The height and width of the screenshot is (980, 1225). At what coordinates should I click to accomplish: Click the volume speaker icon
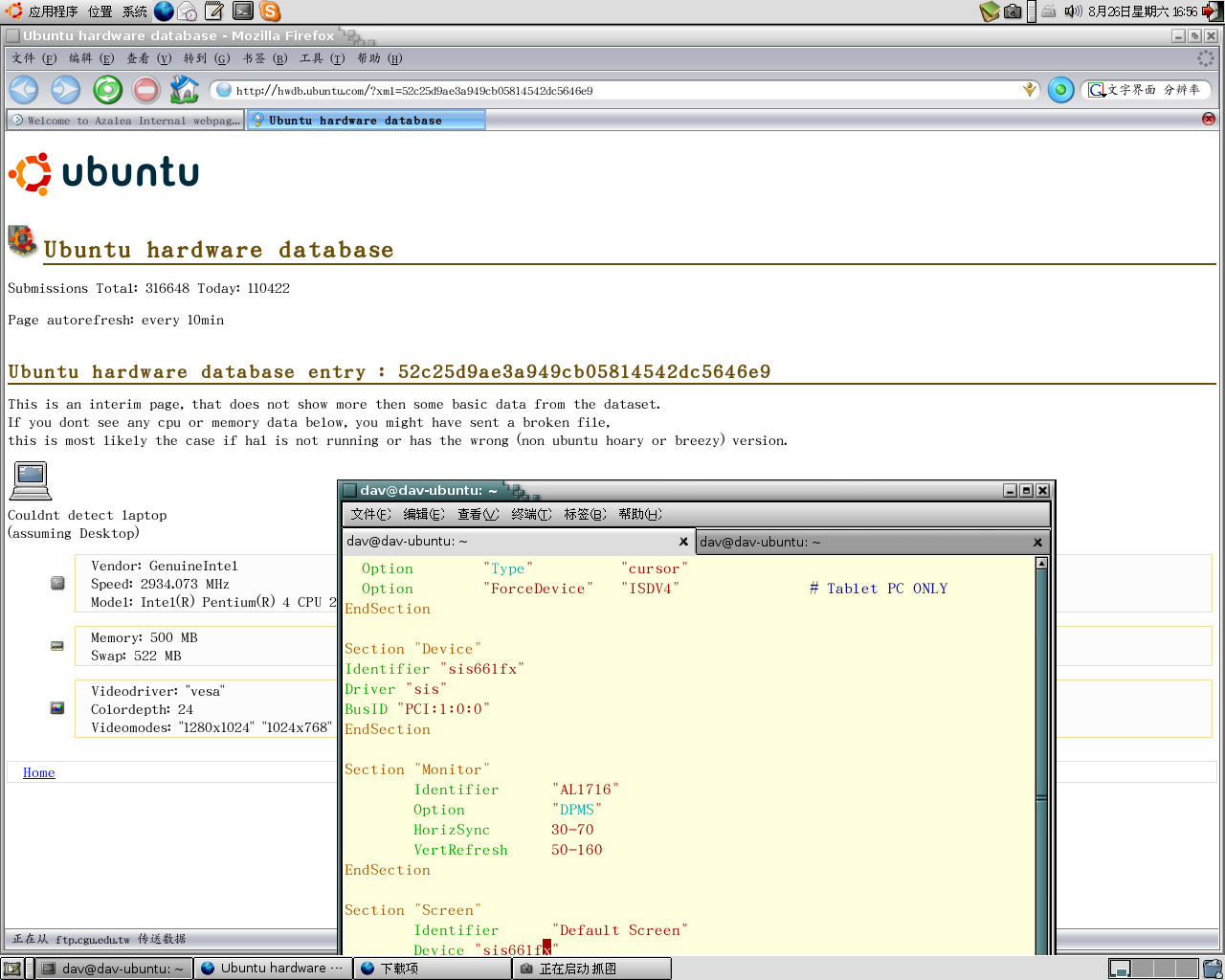[1073, 11]
